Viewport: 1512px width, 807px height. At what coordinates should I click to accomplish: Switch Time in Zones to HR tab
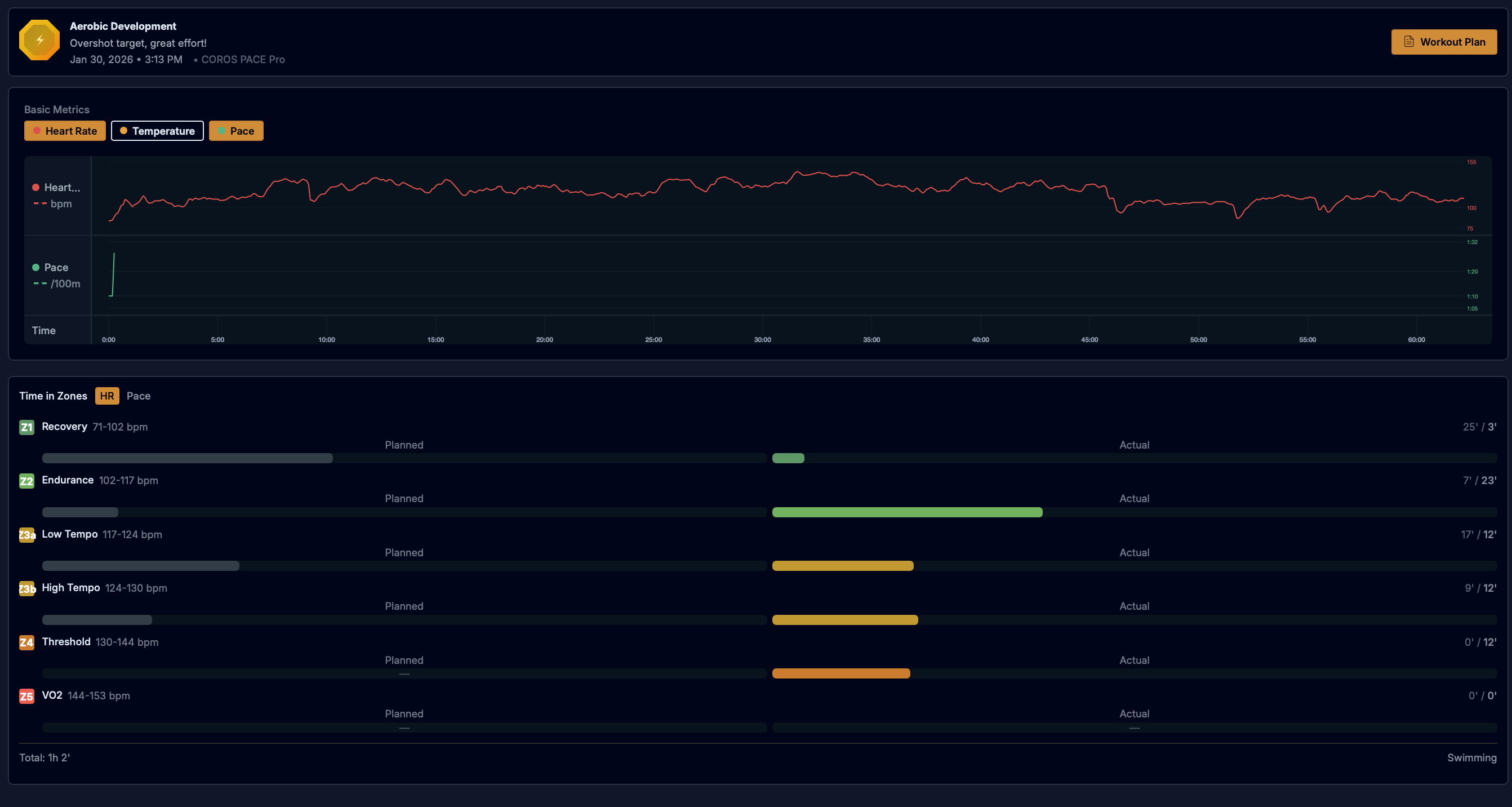tap(107, 396)
